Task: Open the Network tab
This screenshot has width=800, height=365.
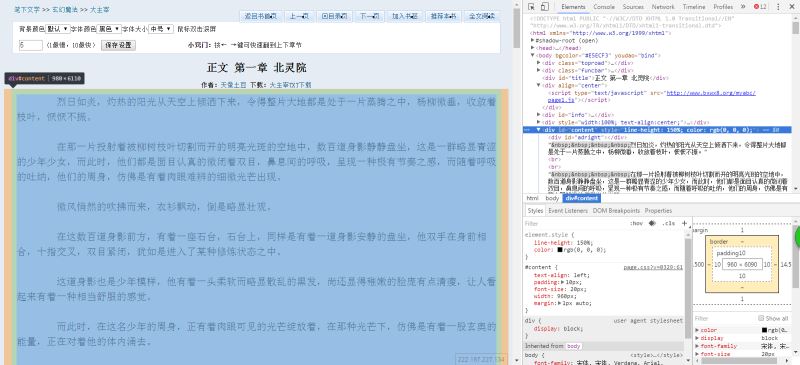Action: tap(663, 7)
